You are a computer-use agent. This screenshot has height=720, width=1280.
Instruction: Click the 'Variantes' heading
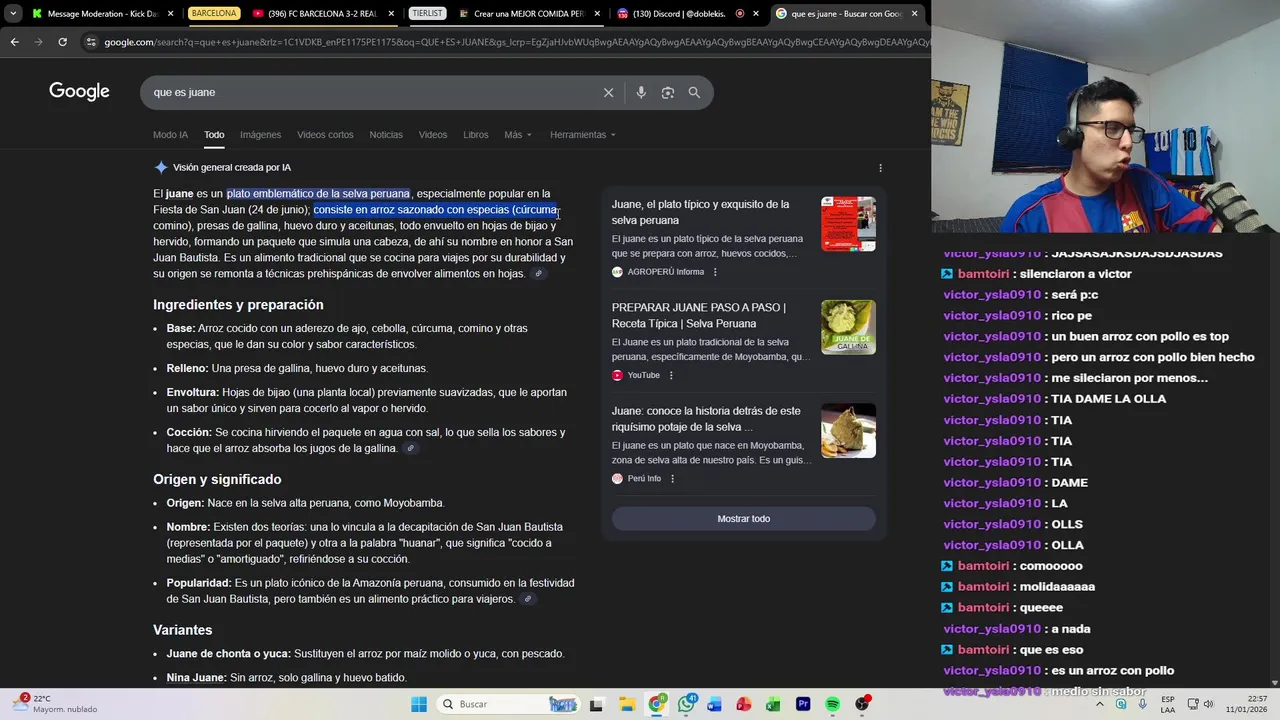coord(183,630)
